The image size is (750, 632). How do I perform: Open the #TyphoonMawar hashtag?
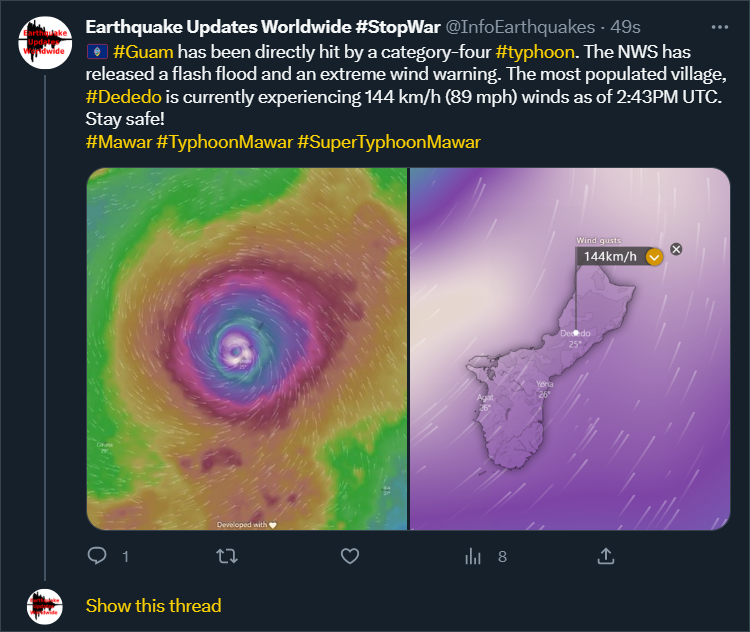coord(224,142)
